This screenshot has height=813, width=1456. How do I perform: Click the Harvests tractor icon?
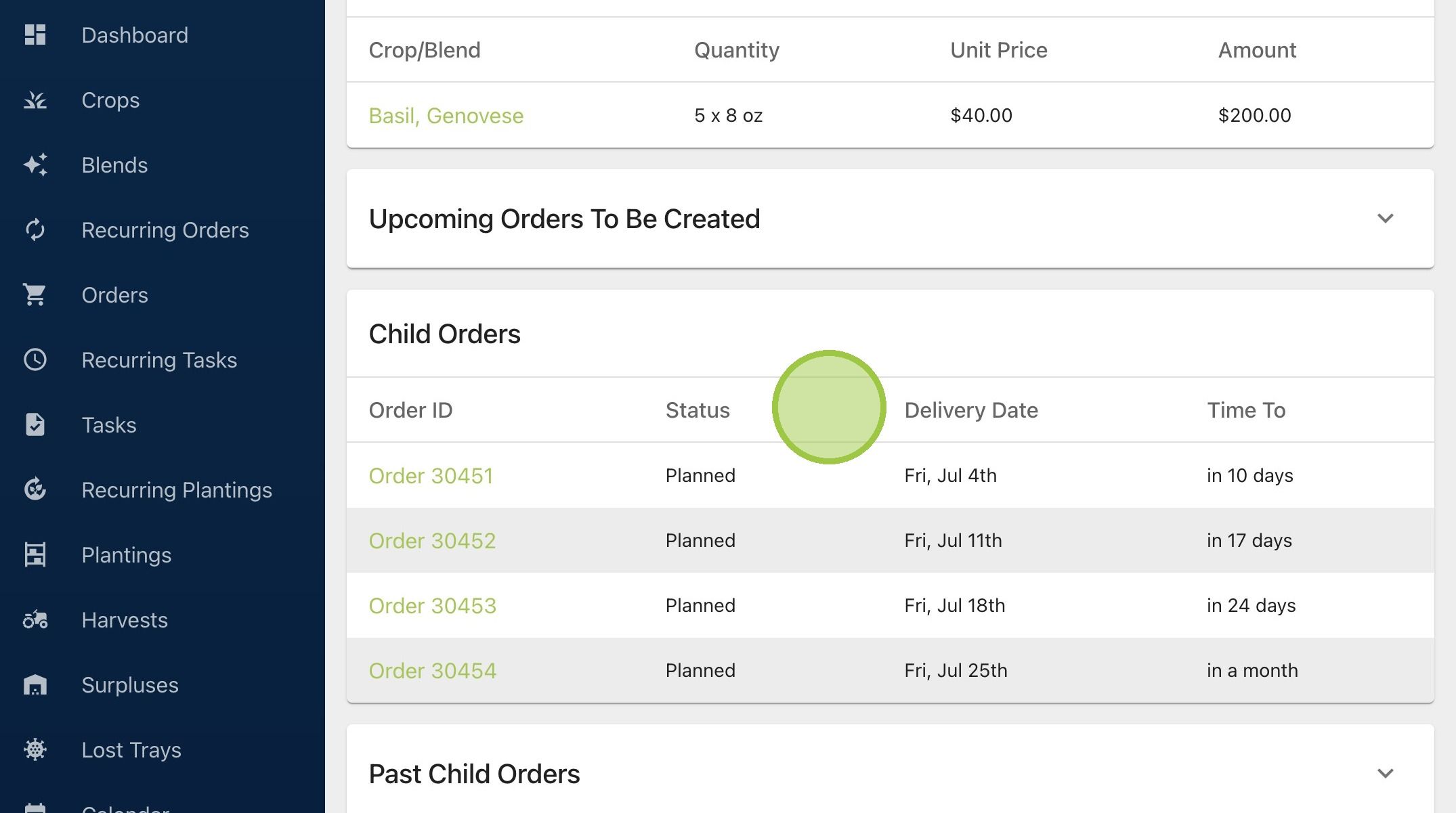coord(35,620)
